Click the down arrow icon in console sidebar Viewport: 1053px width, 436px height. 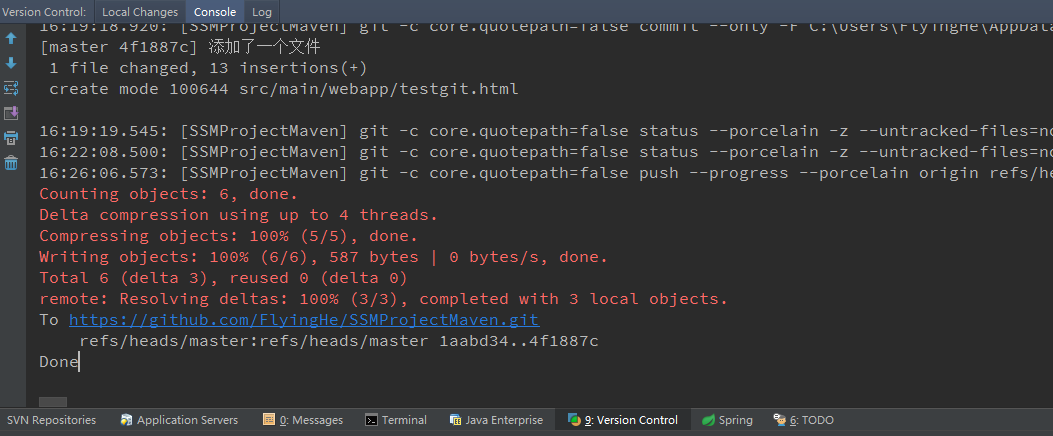point(11,63)
